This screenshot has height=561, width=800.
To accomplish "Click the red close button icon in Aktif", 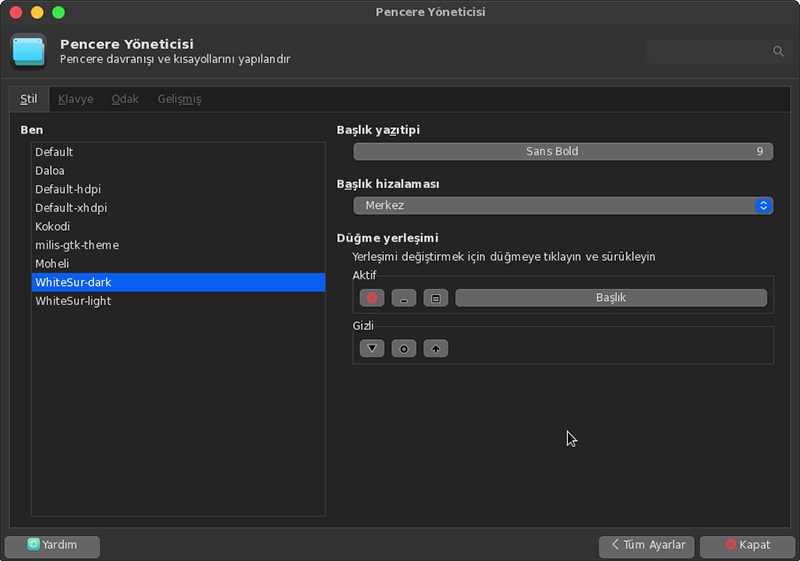I will 372,298.
